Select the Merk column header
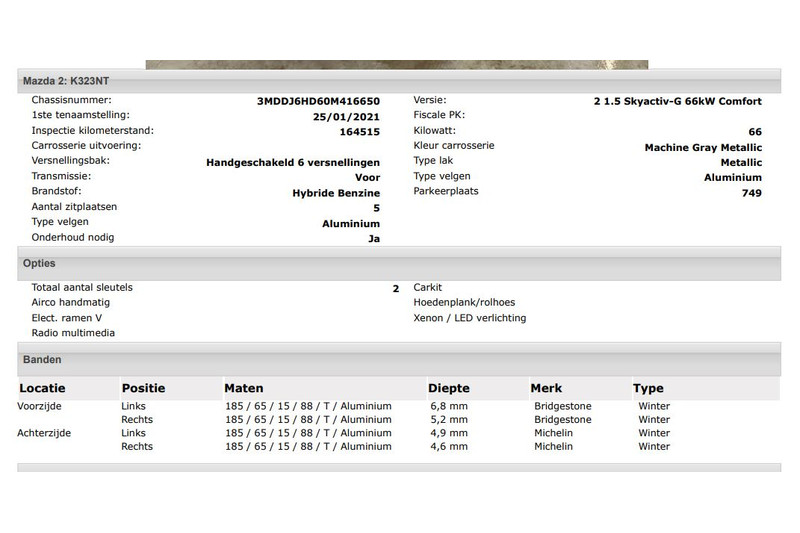Screen dimensions: 800x533 click(x=546, y=388)
